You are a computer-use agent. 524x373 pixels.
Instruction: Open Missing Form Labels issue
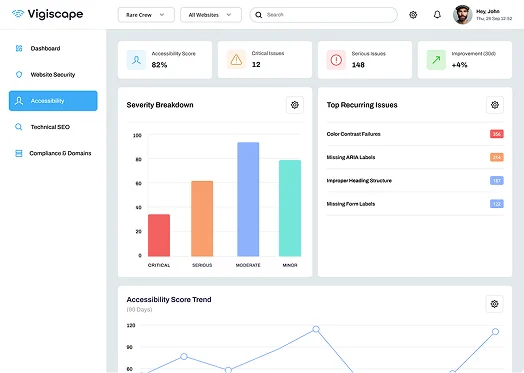[x=415, y=204]
